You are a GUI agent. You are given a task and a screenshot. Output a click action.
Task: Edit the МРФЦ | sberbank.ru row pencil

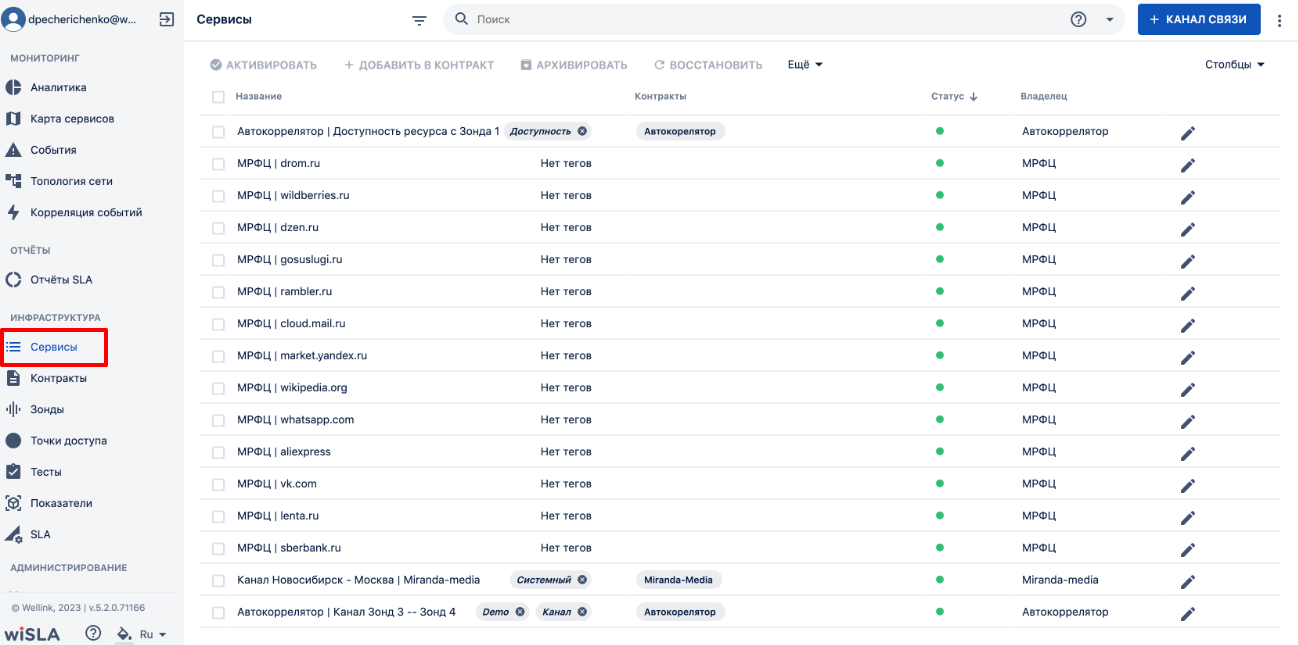click(x=1188, y=549)
